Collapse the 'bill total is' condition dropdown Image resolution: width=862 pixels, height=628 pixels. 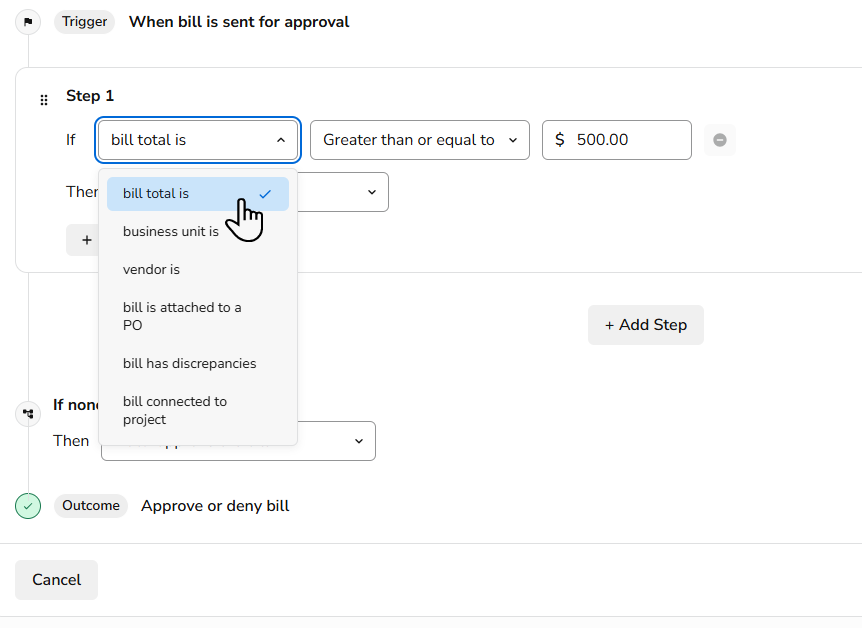198,140
